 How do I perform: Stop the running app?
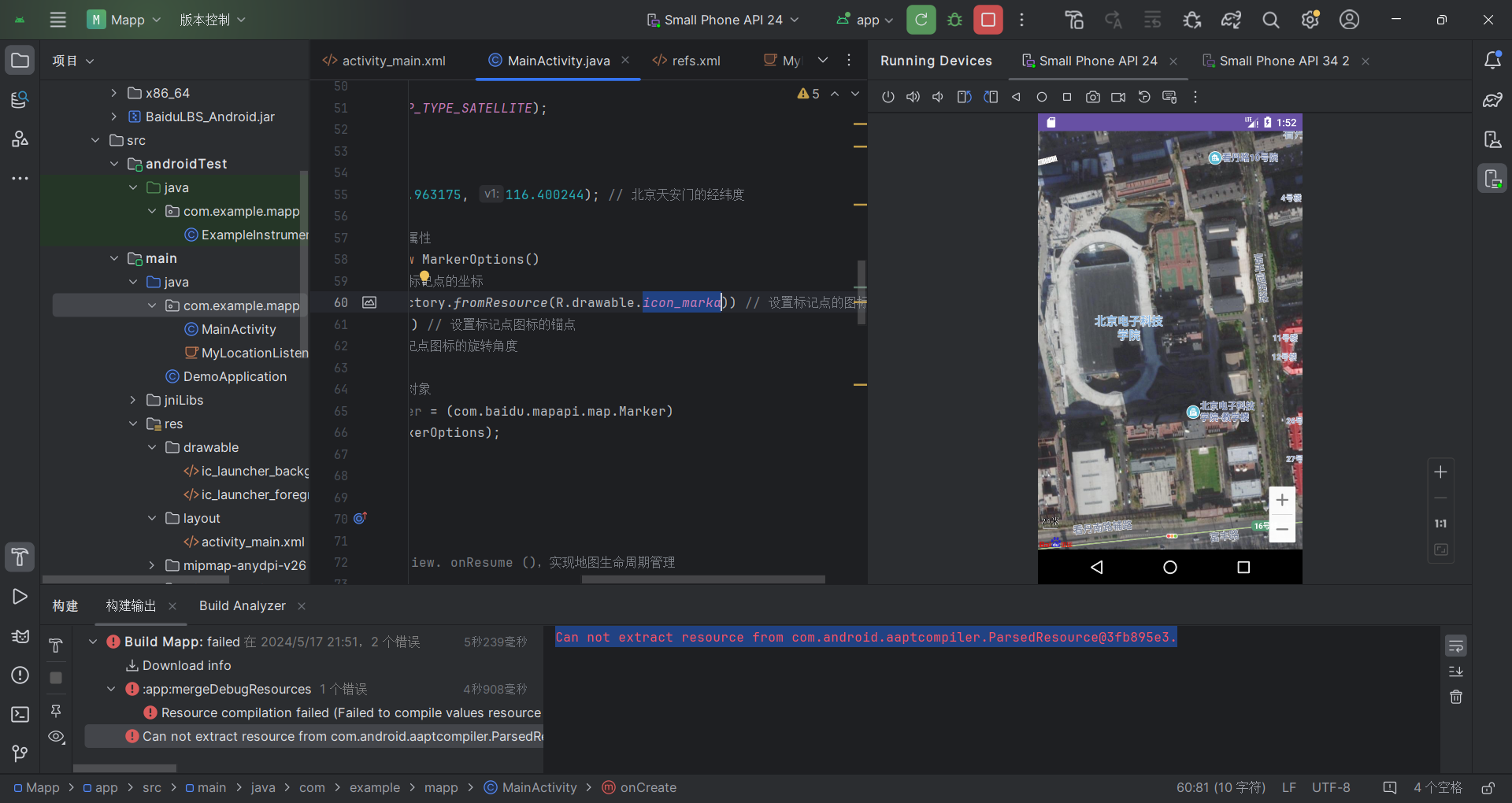(988, 20)
